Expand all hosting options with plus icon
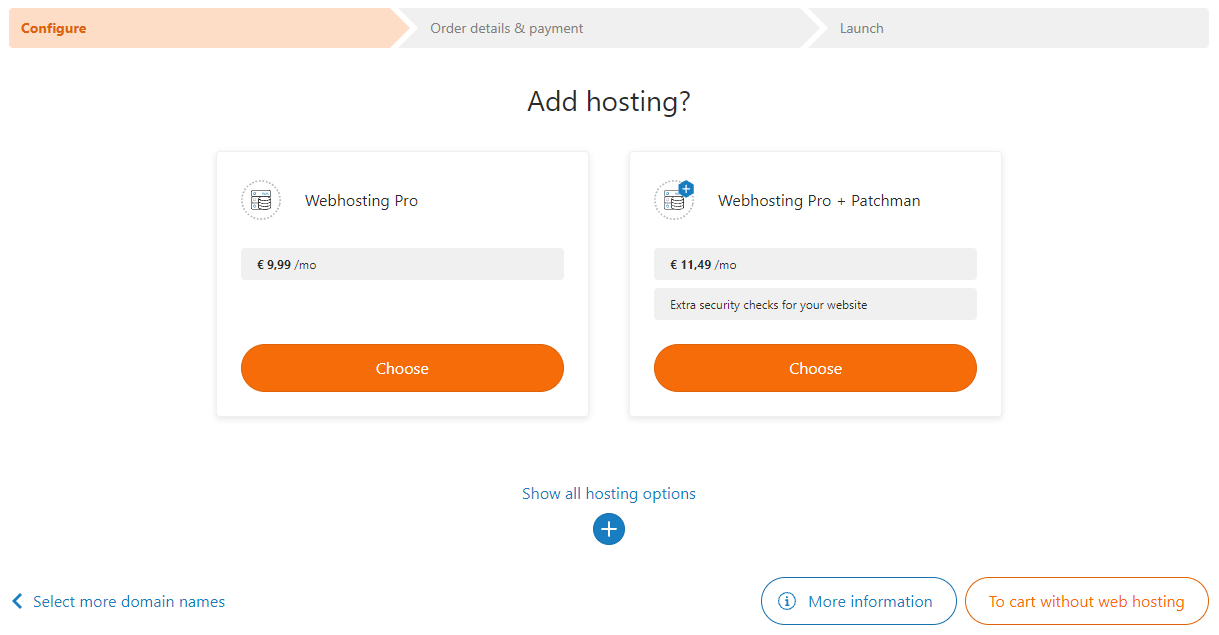 [609, 529]
